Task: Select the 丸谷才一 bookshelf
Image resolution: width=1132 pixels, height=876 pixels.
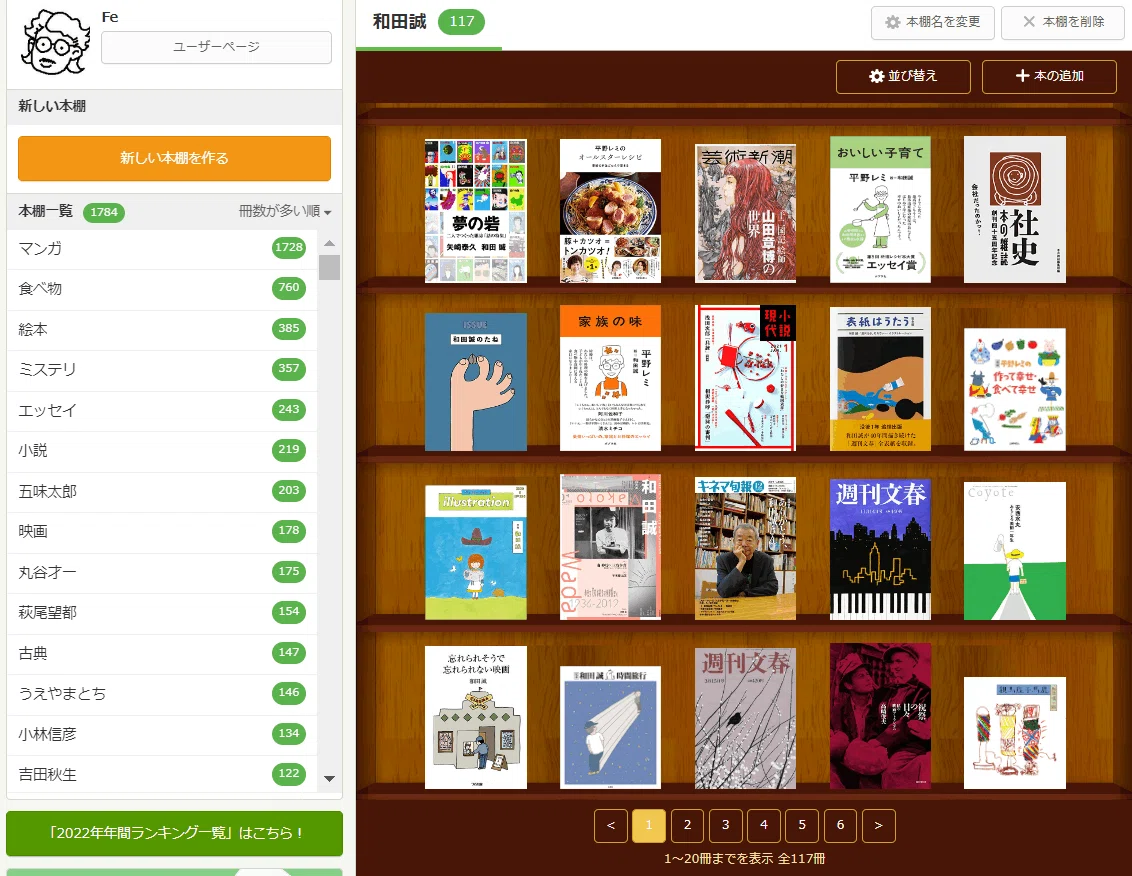Action: [x=162, y=572]
